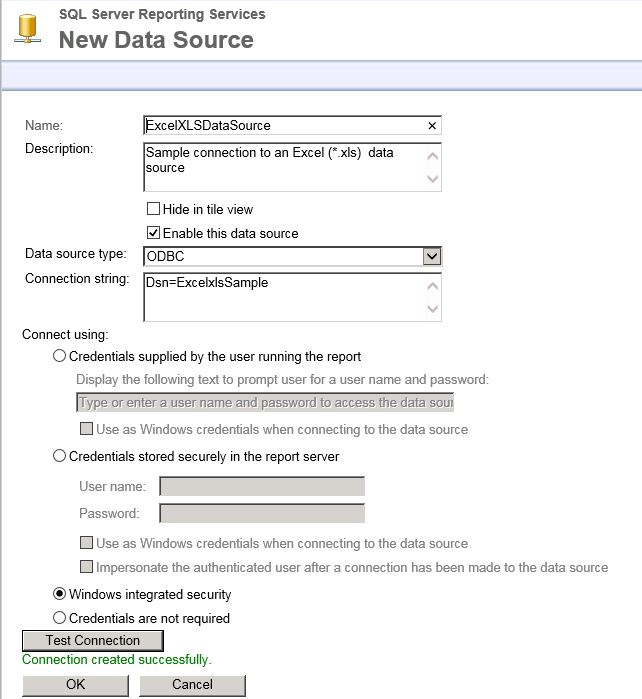The image size is (642, 699).
Task: Click into the Name text field
Action: click(x=285, y=126)
